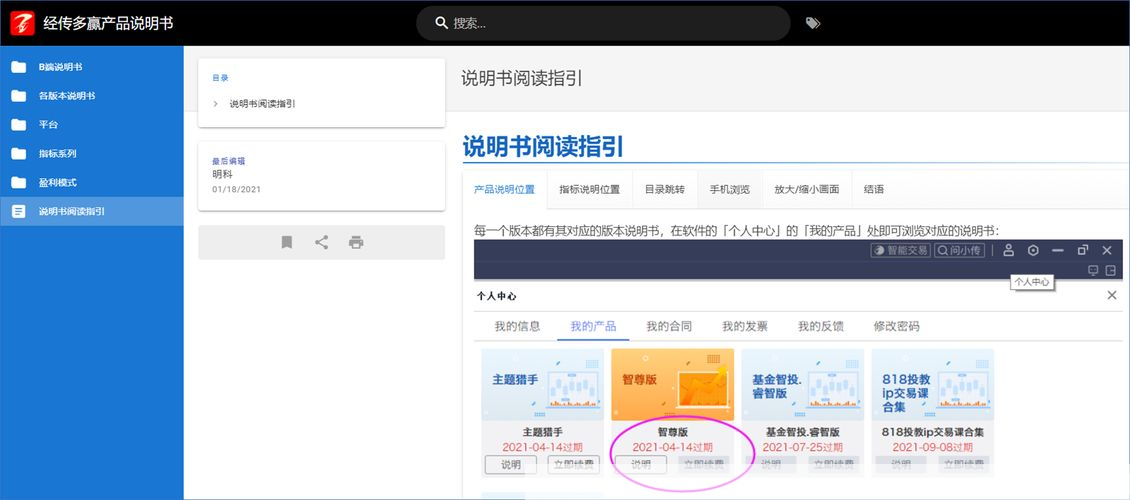Viewport: 1130px width, 500px height.
Task: Jump to 说明书阅读指引 in table of contents
Action: pos(262,104)
